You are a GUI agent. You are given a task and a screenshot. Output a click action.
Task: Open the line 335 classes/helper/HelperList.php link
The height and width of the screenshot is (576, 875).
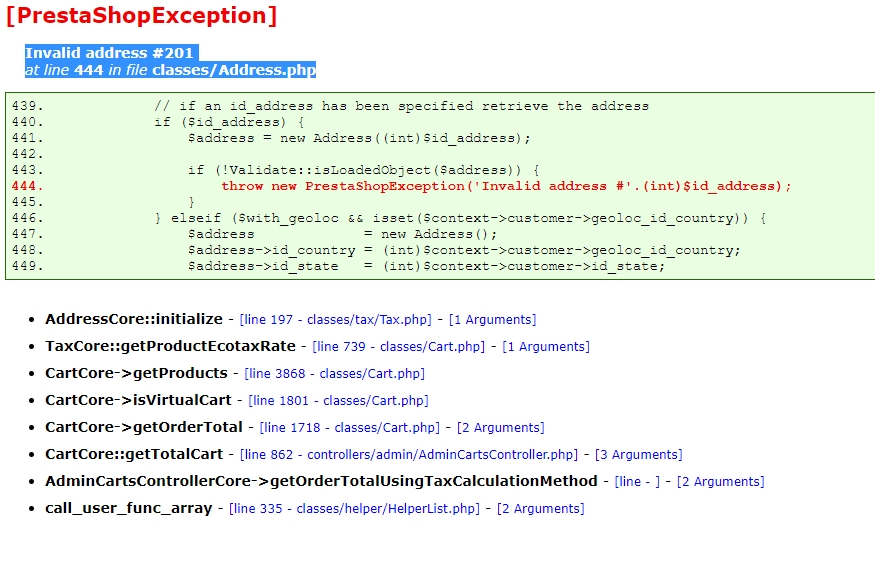coord(354,508)
